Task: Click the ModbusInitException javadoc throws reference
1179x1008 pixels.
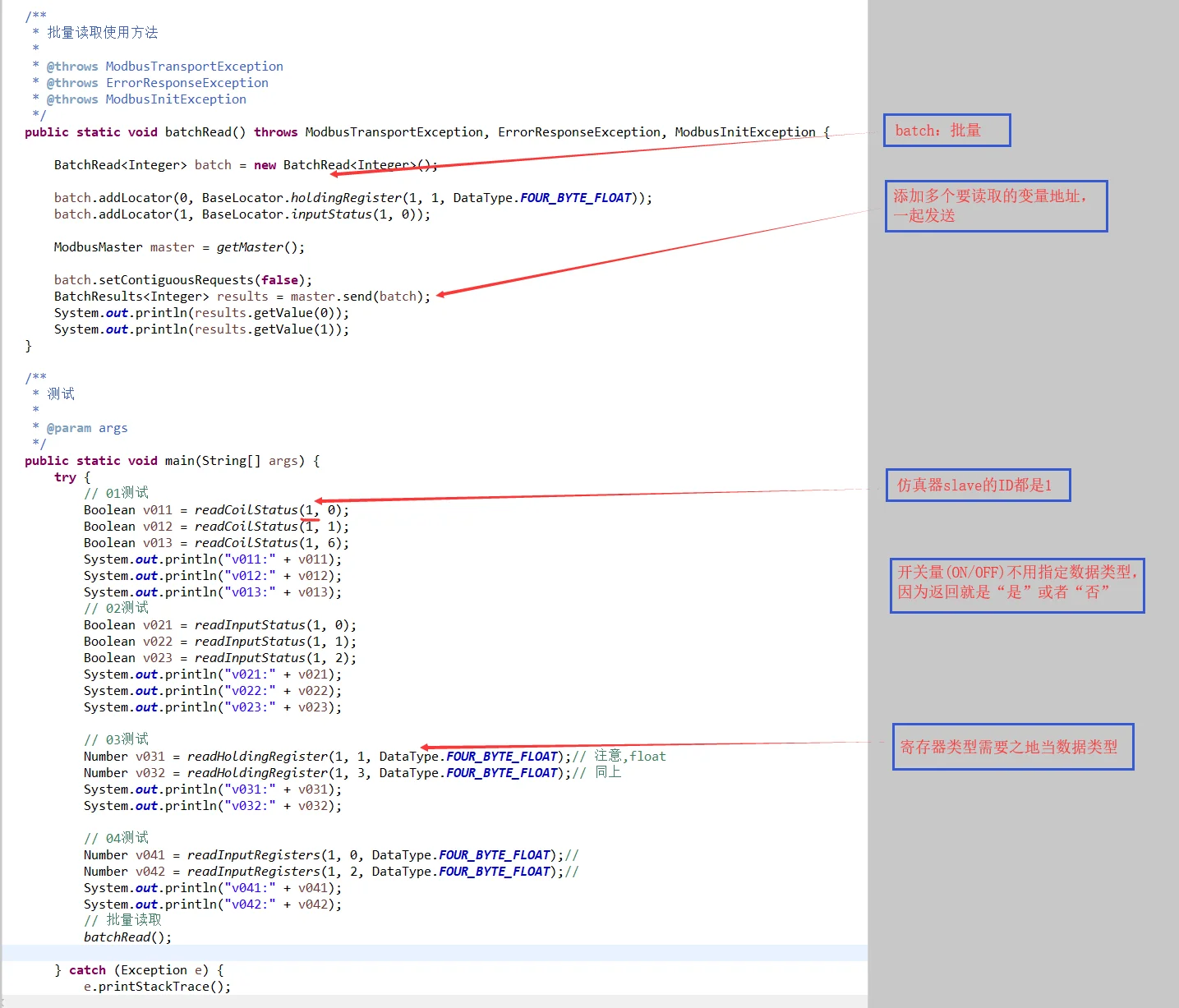Action: [176, 99]
